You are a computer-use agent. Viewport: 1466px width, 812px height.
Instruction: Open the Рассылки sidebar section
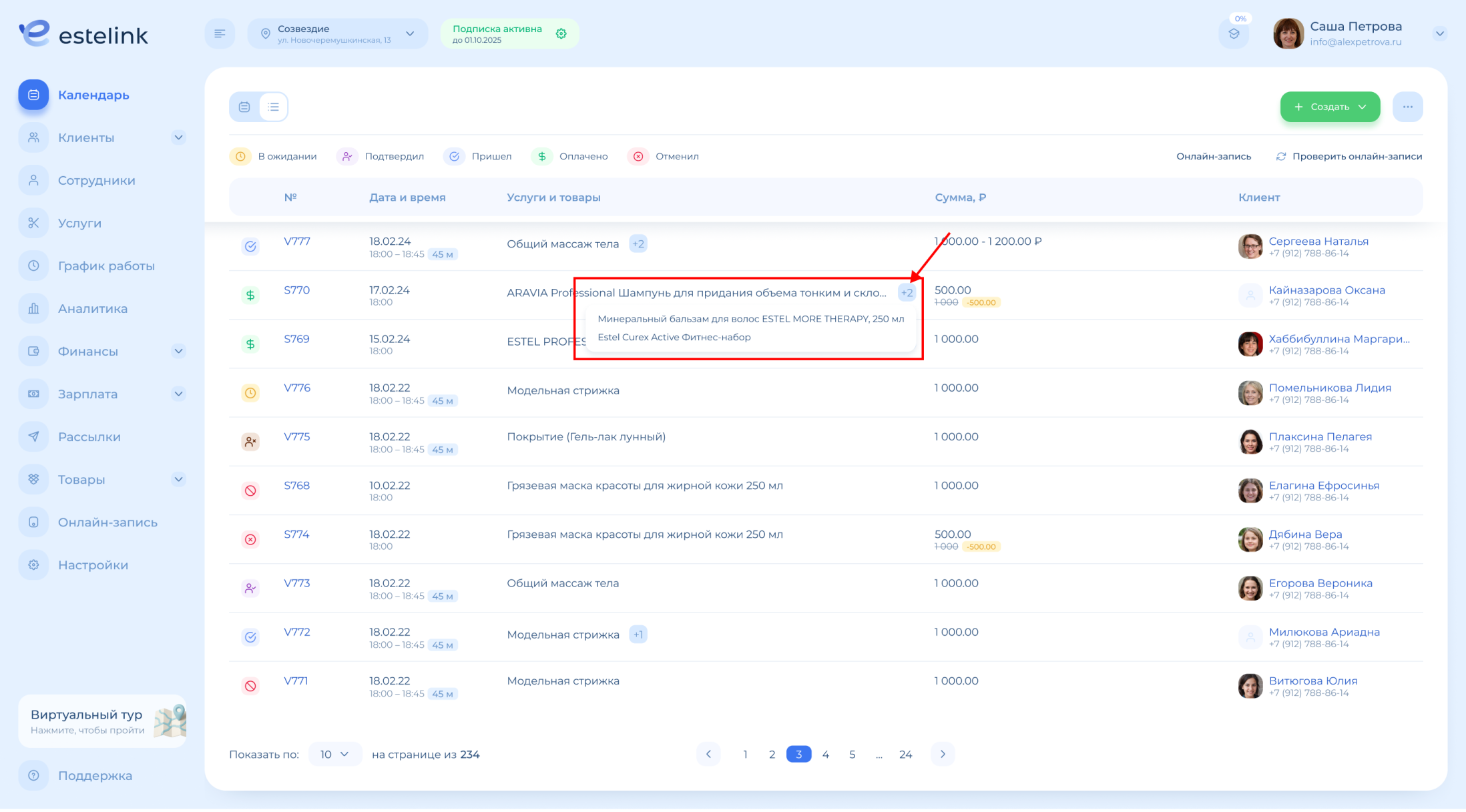coord(89,436)
